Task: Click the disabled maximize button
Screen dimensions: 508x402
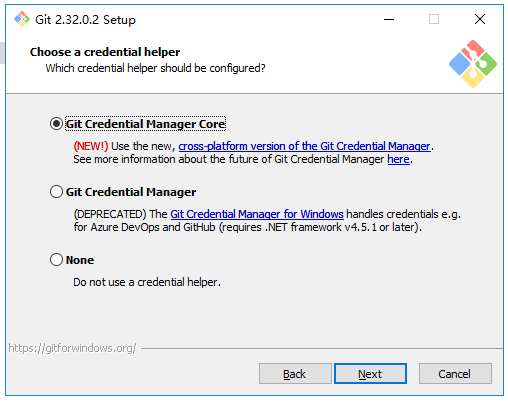Action: click(x=434, y=19)
